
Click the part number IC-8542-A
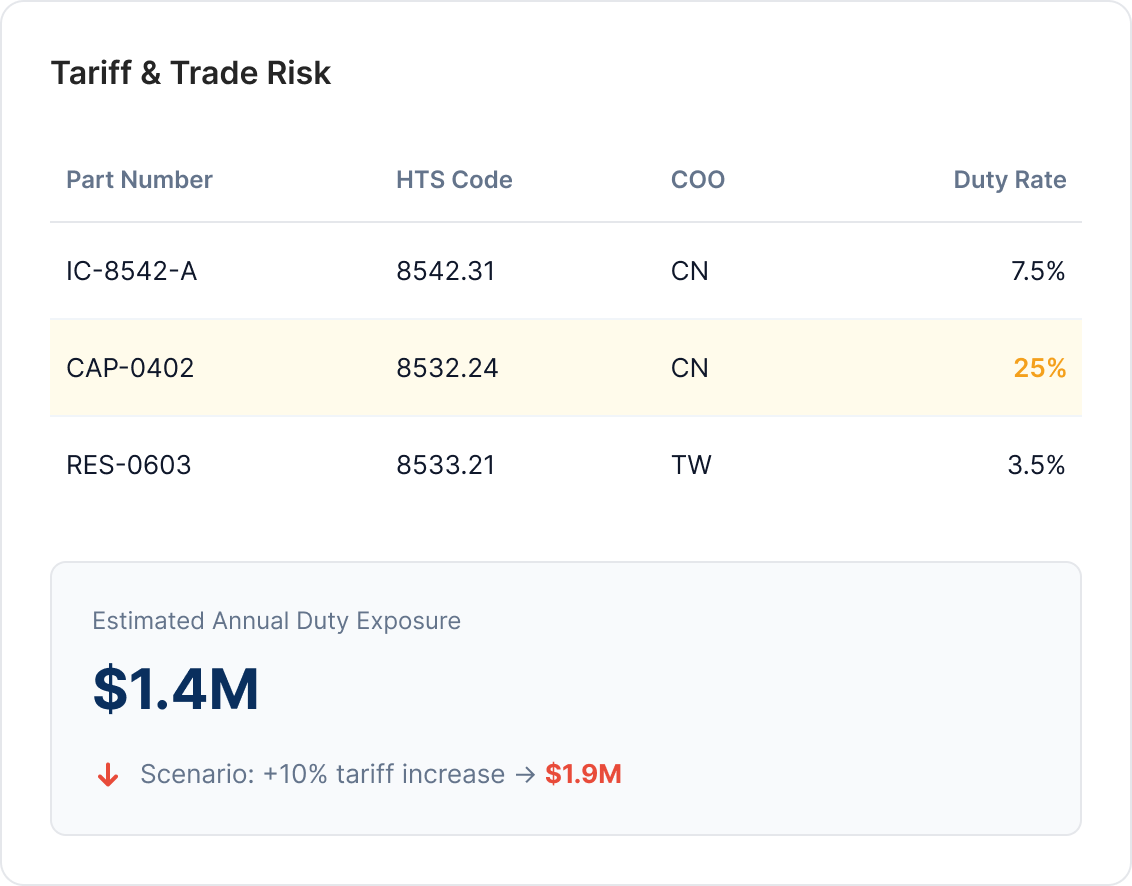131,271
